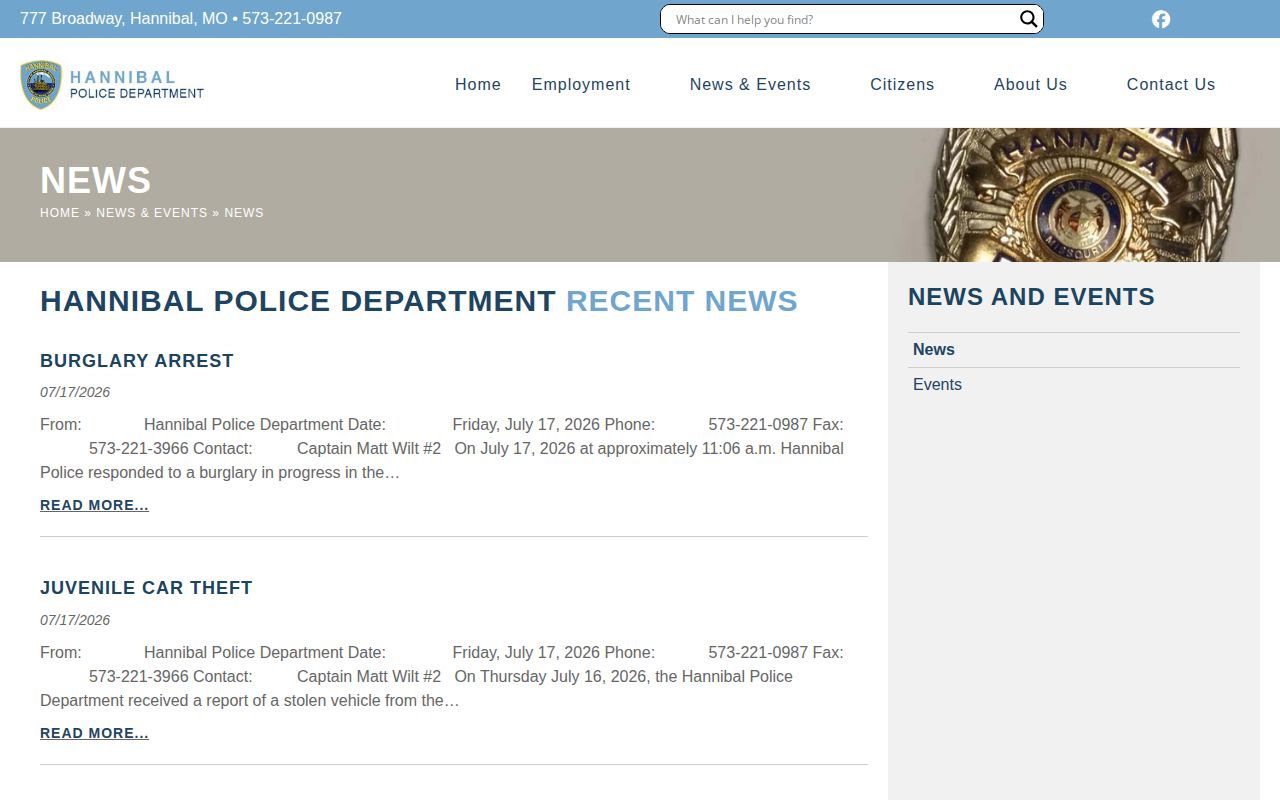Click the search magnifier icon
The height and width of the screenshot is (800, 1280).
[1028, 19]
